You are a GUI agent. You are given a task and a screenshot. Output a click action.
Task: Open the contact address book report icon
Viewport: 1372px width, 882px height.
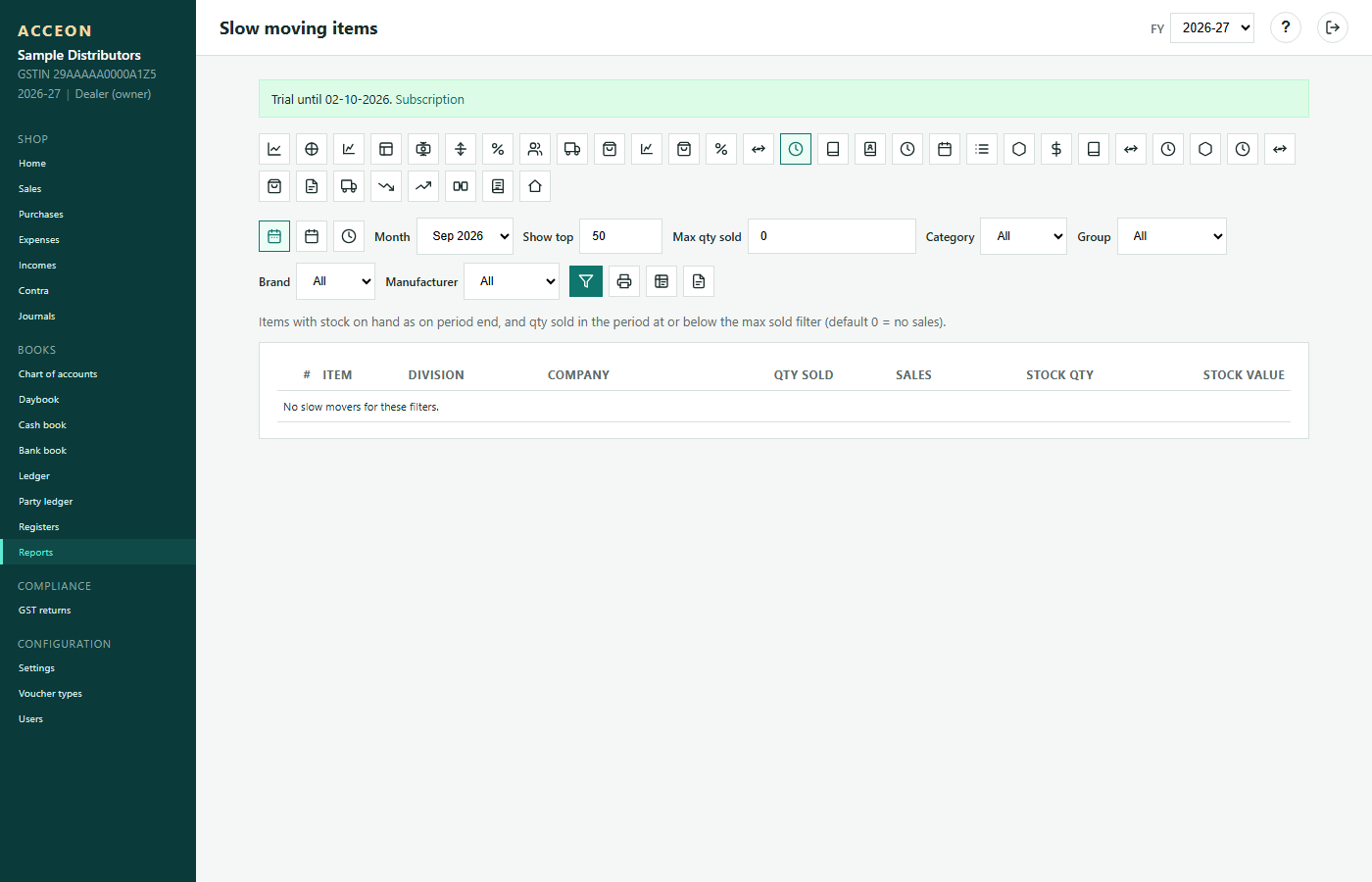[x=870, y=149]
